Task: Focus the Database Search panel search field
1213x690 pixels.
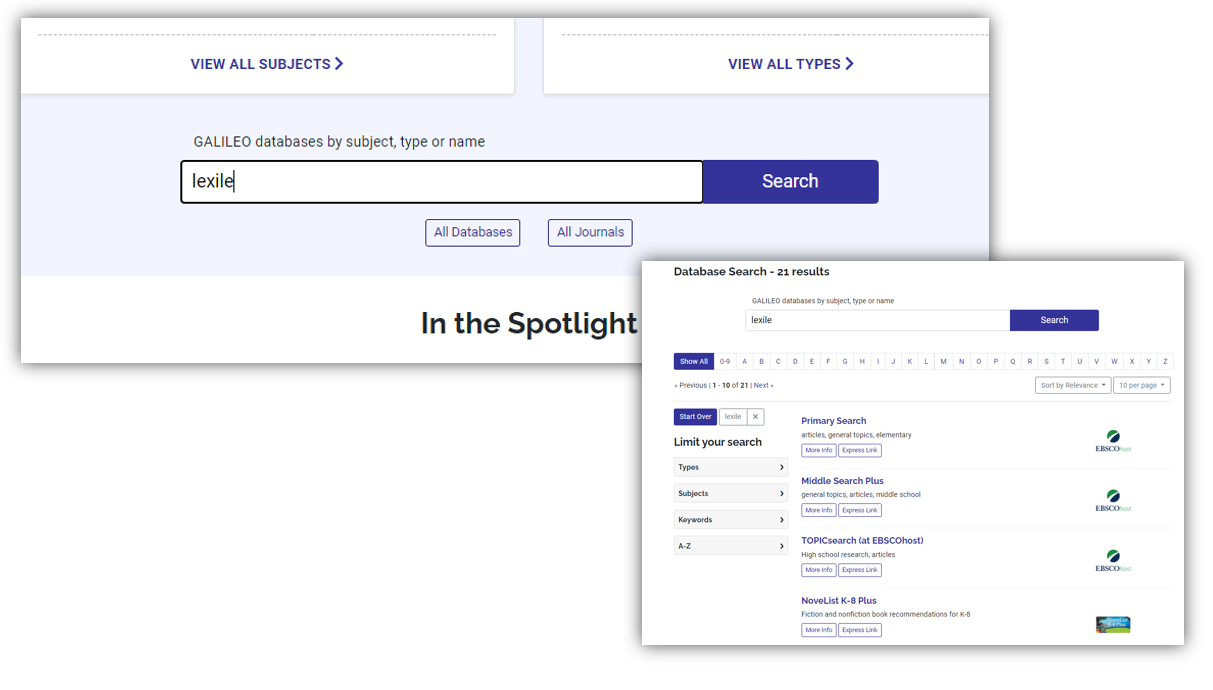Action: point(877,320)
